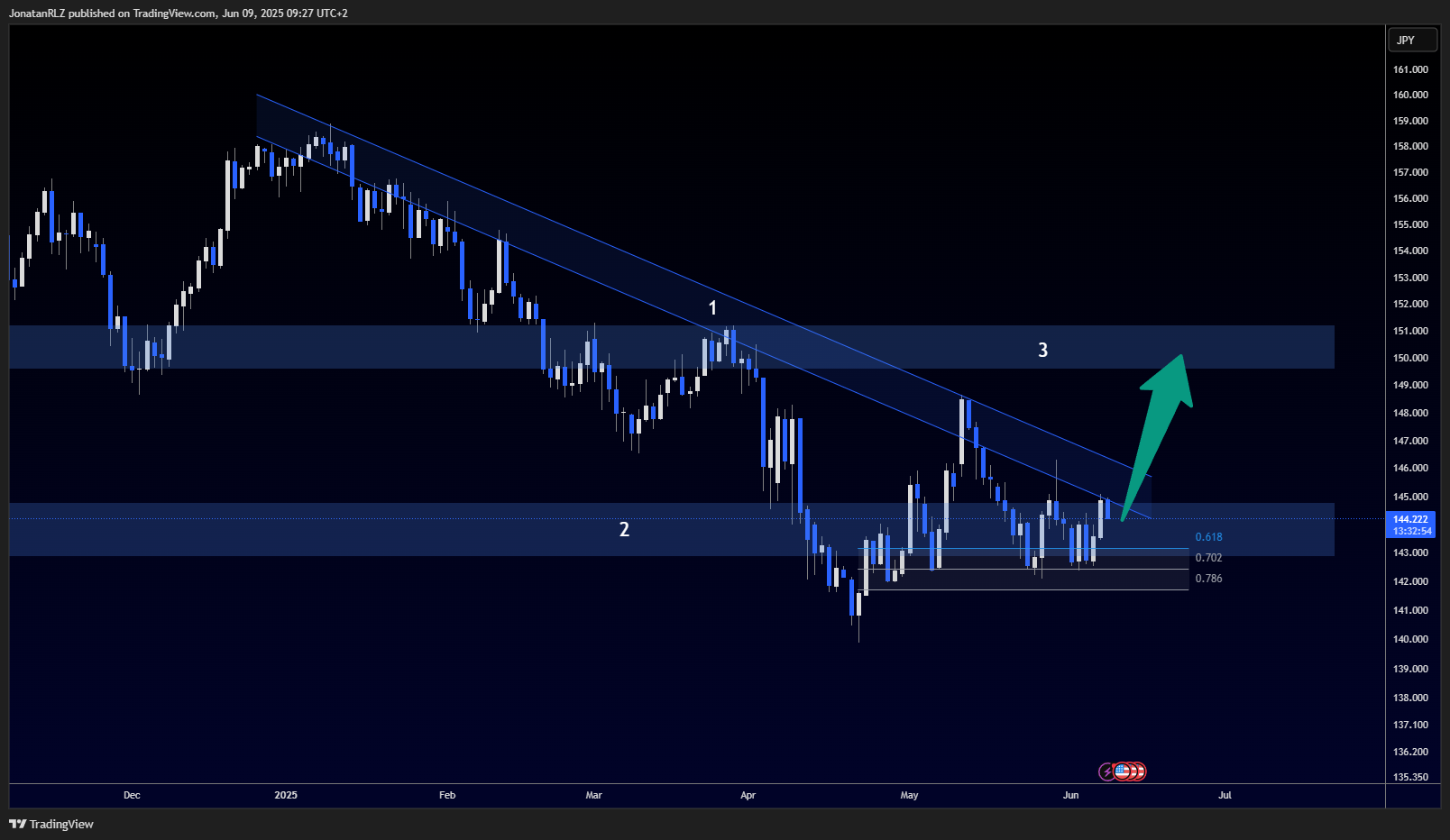This screenshot has width=1450, height=840.
Task: Click the 145.000 price axis label
Action: tap(1410, 497)
